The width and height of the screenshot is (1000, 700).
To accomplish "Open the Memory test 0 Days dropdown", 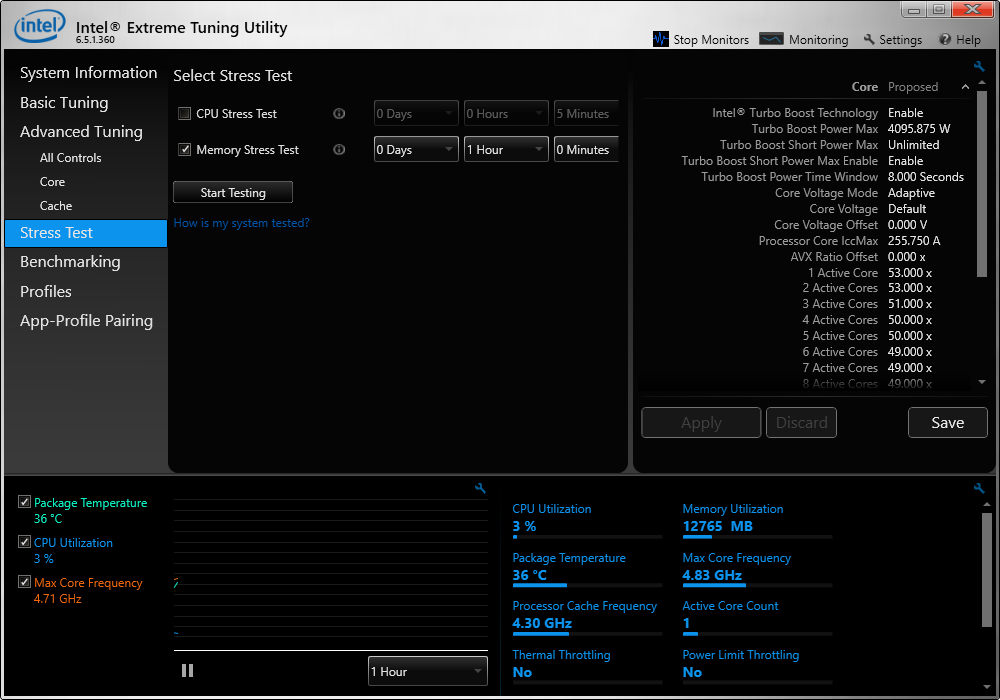I will 416,149.
